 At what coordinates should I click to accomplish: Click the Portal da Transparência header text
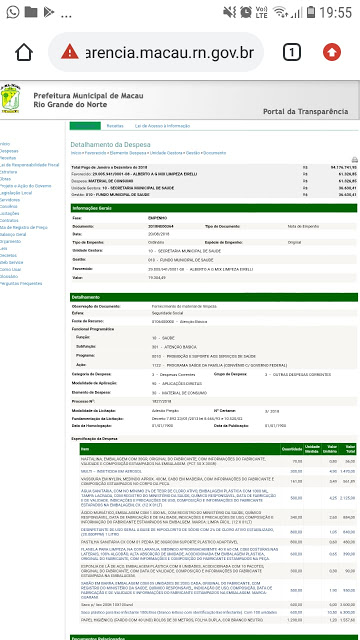pyautogui.click(x=306, y=111)
